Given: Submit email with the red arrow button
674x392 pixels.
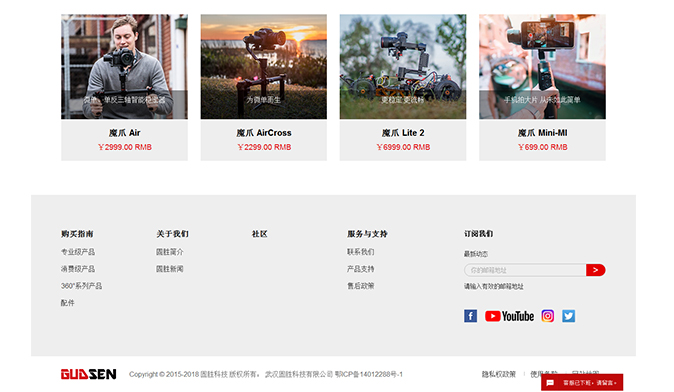Looking at the screenshot, I should coord(596,270).
